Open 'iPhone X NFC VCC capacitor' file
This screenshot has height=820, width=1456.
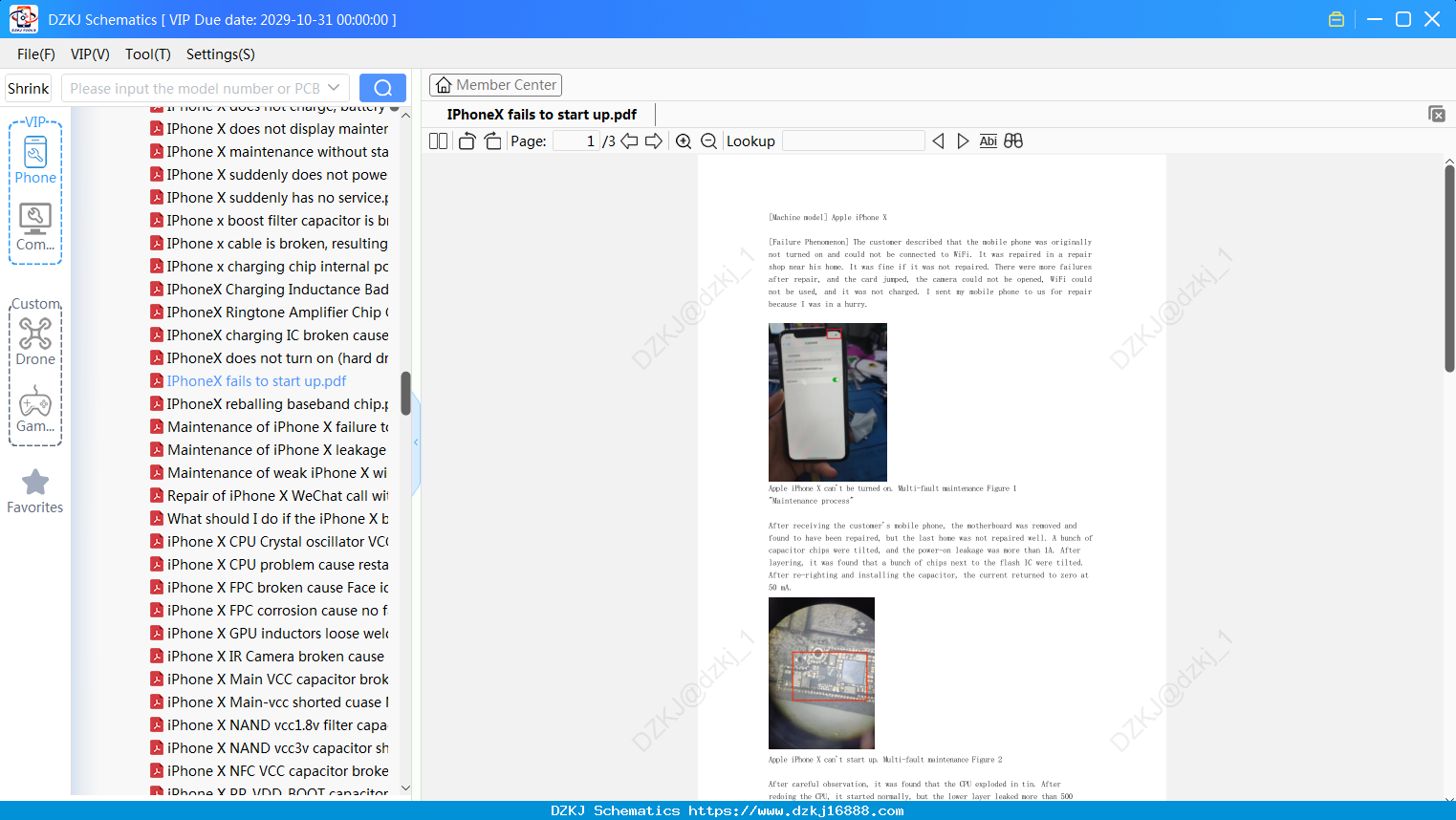tap(270, 771)
